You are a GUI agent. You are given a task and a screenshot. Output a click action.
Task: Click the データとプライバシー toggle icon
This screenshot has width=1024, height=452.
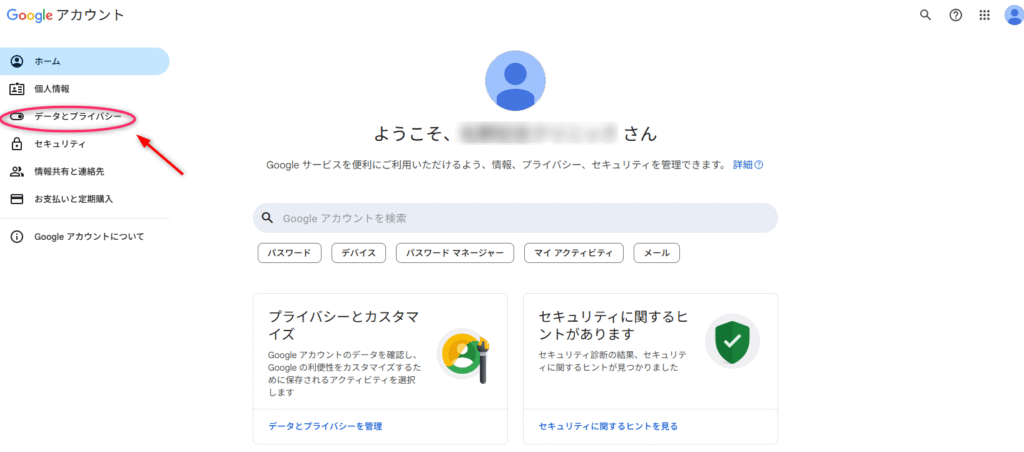17,116
